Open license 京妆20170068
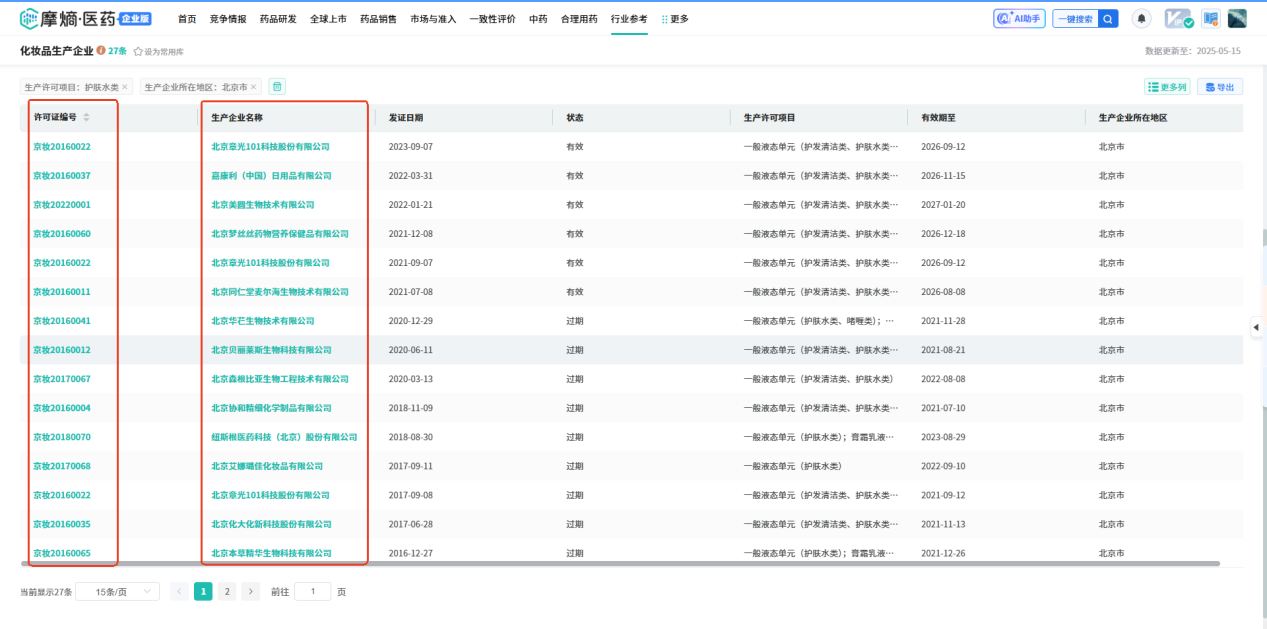1267x629 pixels. pyautogui.click(x=62, y=466)
